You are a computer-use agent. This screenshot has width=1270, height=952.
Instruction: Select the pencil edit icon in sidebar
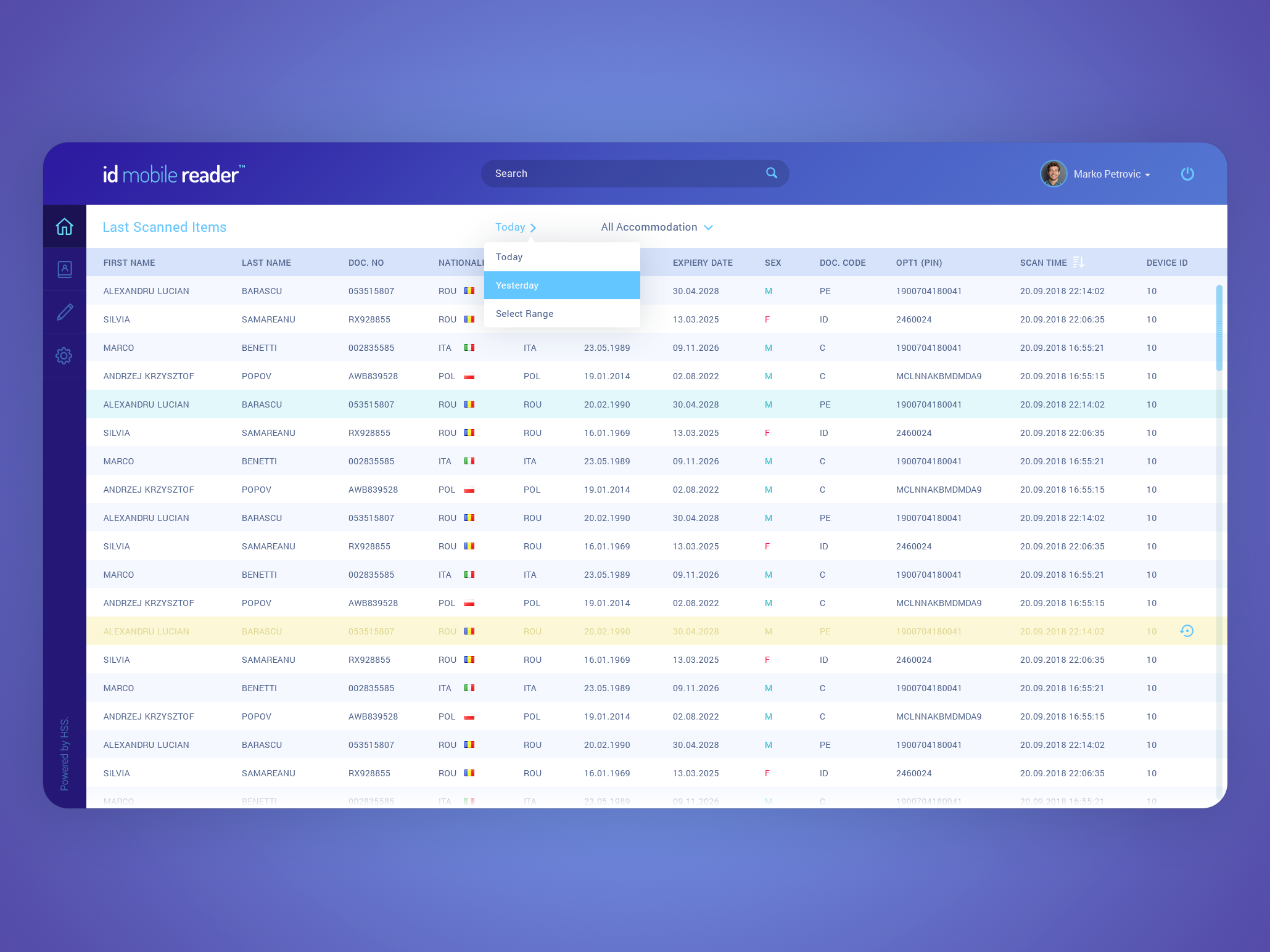point(64,312)
